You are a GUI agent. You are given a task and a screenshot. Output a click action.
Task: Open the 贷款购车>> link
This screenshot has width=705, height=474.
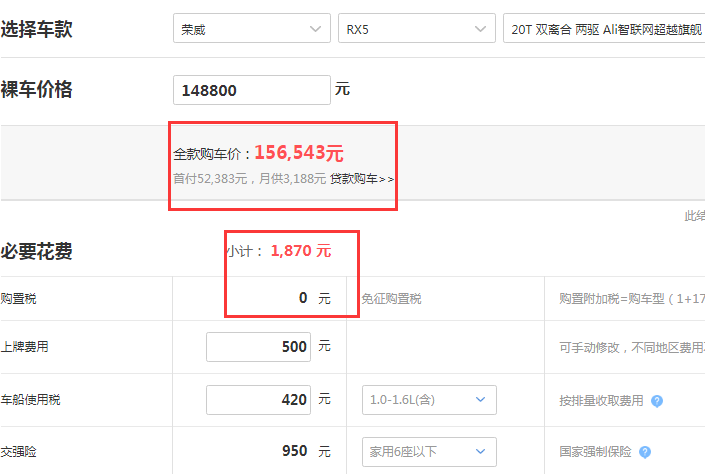tap(362, 179)
